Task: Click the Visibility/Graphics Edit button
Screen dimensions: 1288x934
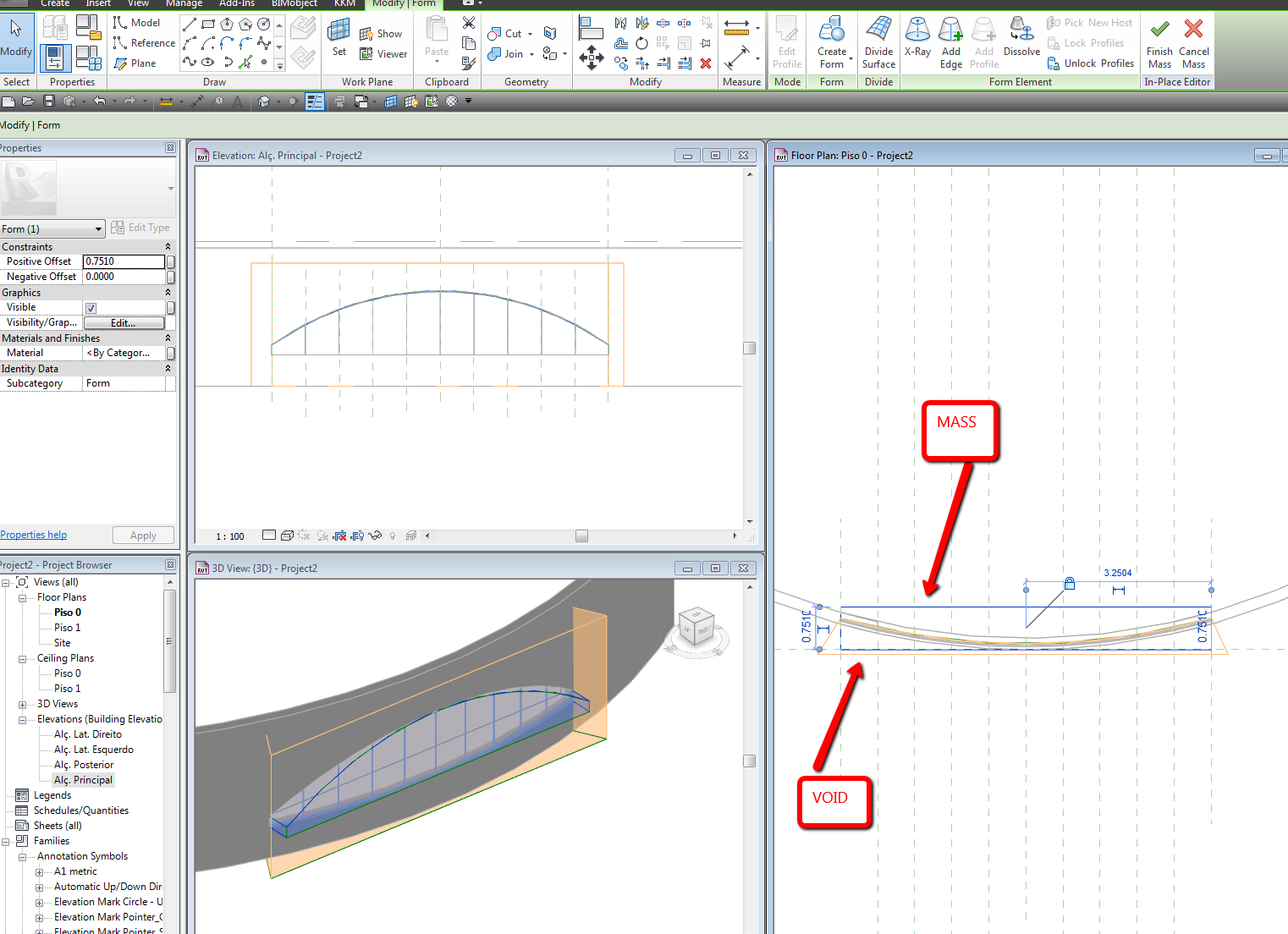Action: 124,323
